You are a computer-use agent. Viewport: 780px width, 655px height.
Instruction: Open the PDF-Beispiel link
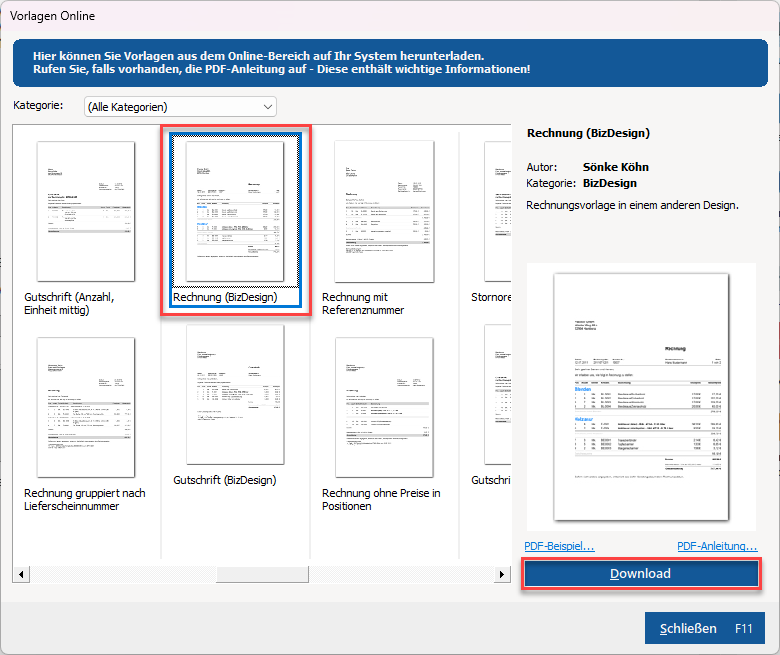[x=559, y=546]
